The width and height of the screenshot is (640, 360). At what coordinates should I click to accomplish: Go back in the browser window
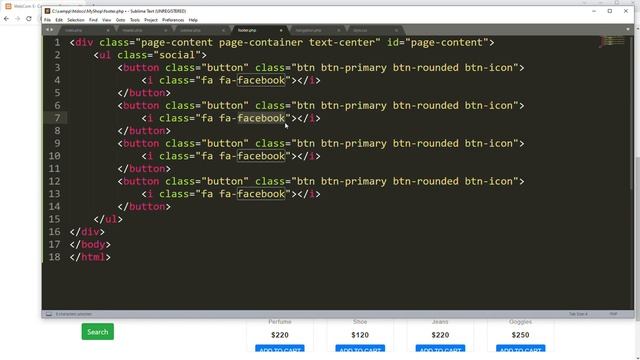click(x=6, y=18)
